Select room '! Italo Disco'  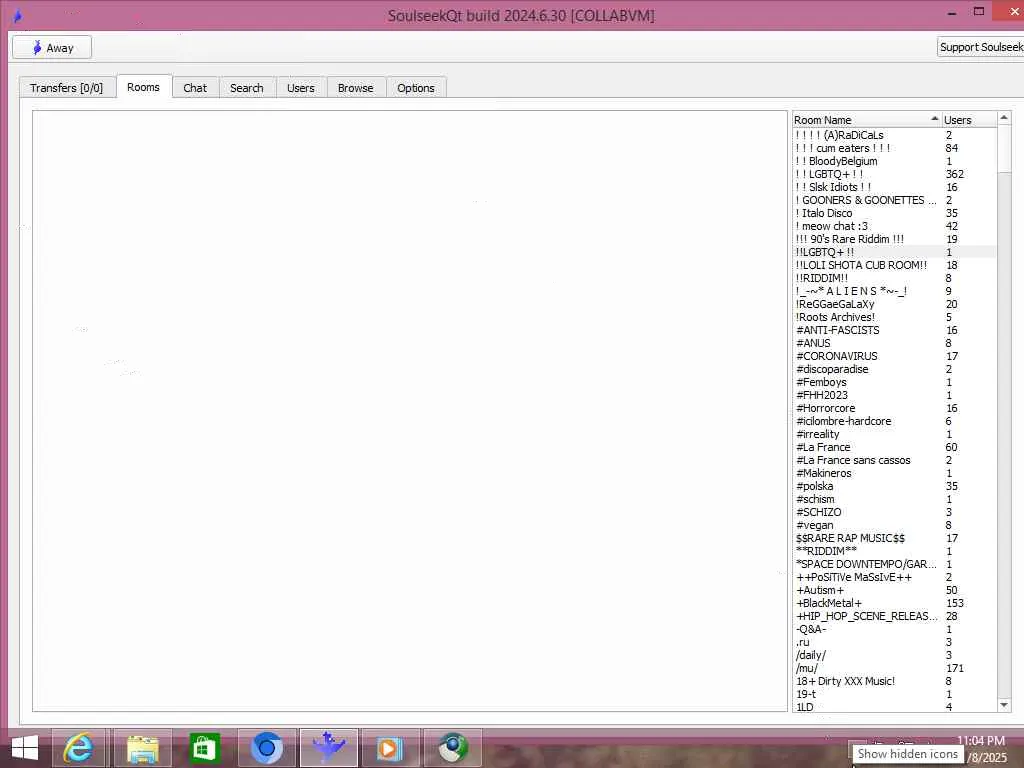pyautogui.click(x=894, y=214)
